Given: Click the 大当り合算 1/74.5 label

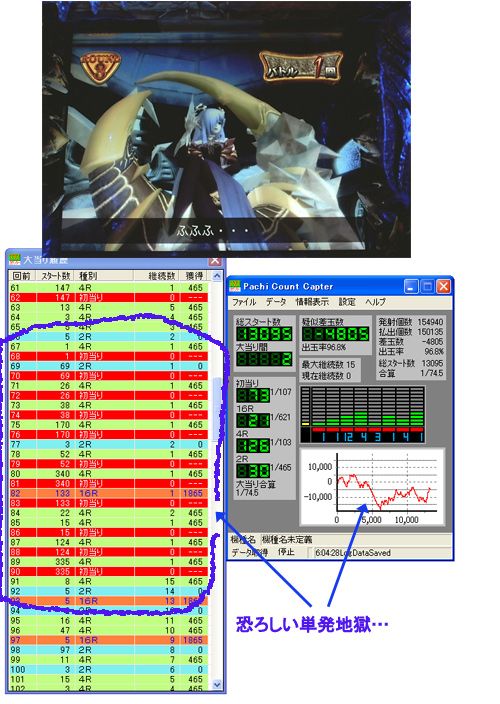Looking at the screenshot, I should (256, 488).
